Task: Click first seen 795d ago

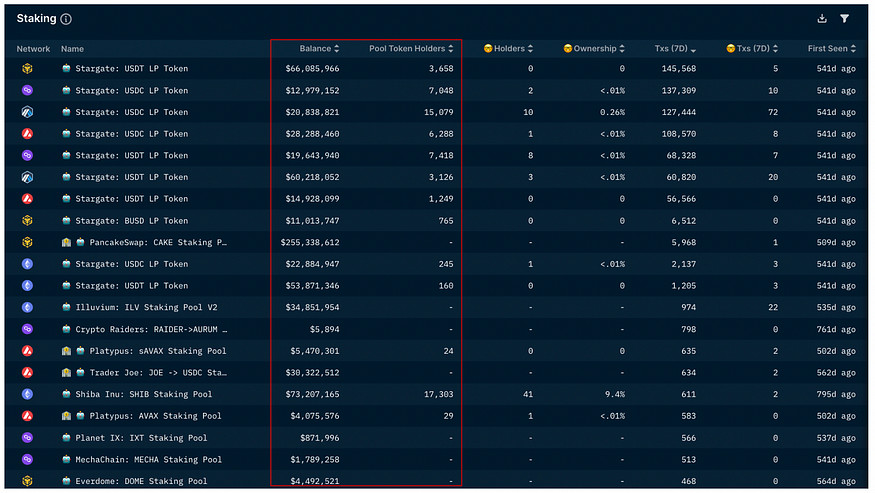Action: click(836, 395)
